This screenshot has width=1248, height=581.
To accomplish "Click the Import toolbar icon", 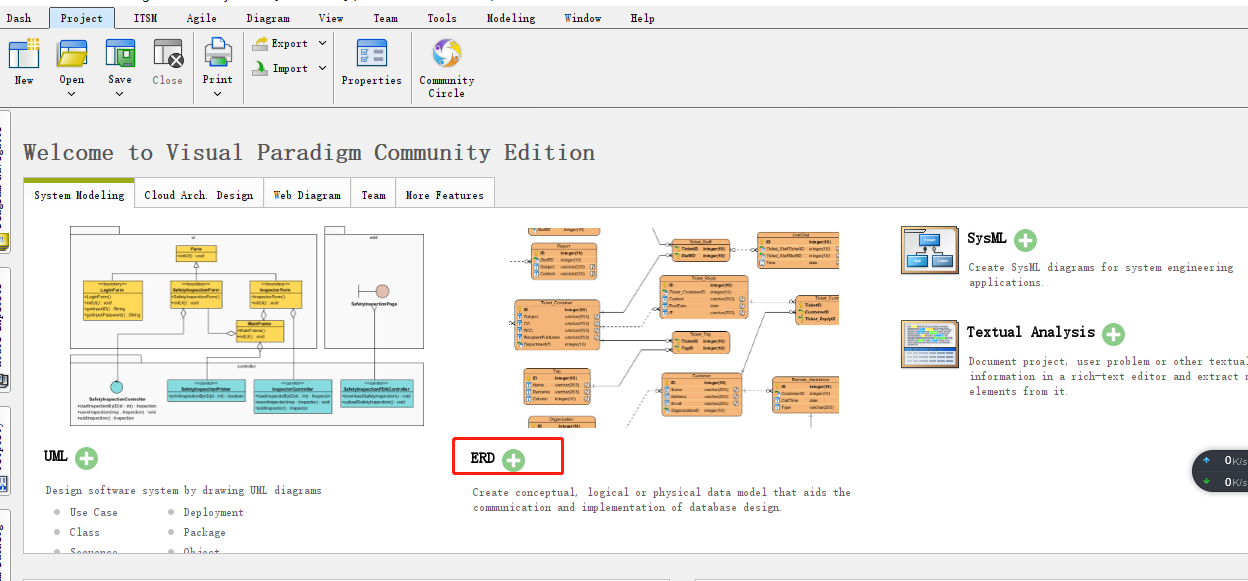I will coord(262,68).
